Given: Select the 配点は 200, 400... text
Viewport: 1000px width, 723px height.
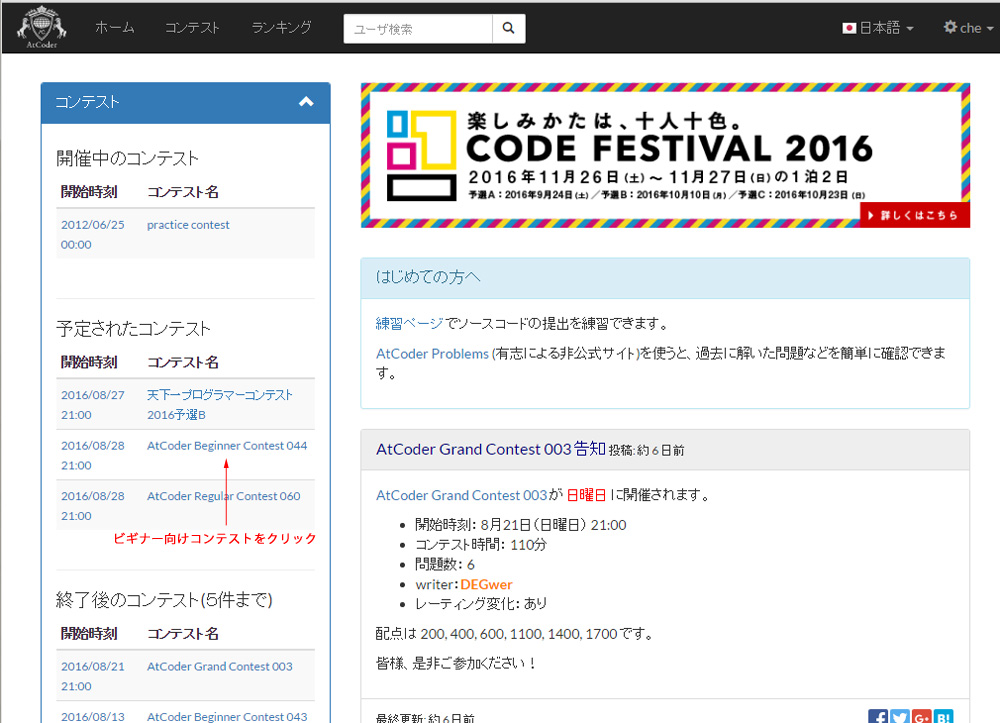Looking at the screenshot, I should (x=515, y=634).
